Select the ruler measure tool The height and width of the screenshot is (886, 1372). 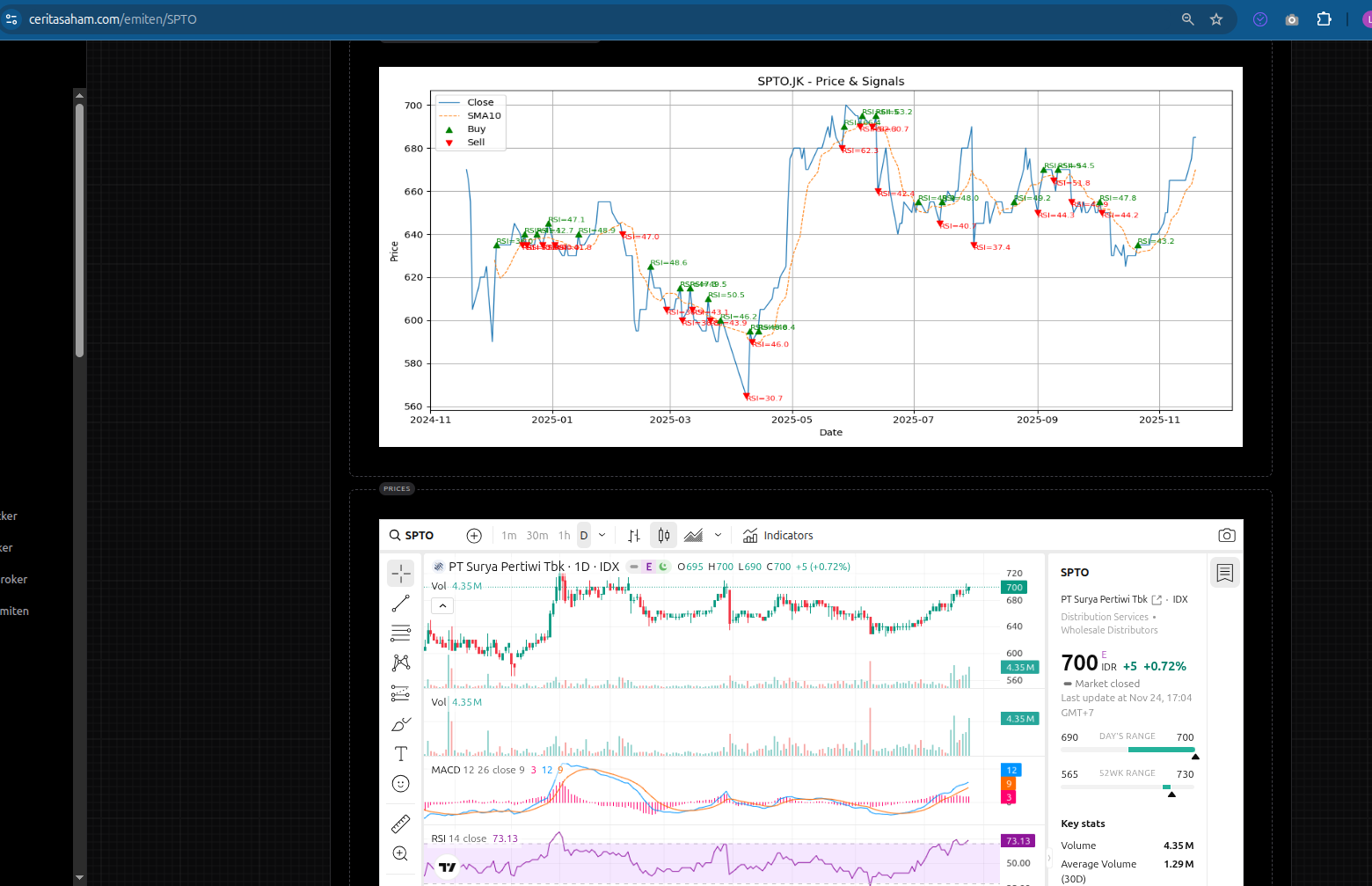coord(401,824)
